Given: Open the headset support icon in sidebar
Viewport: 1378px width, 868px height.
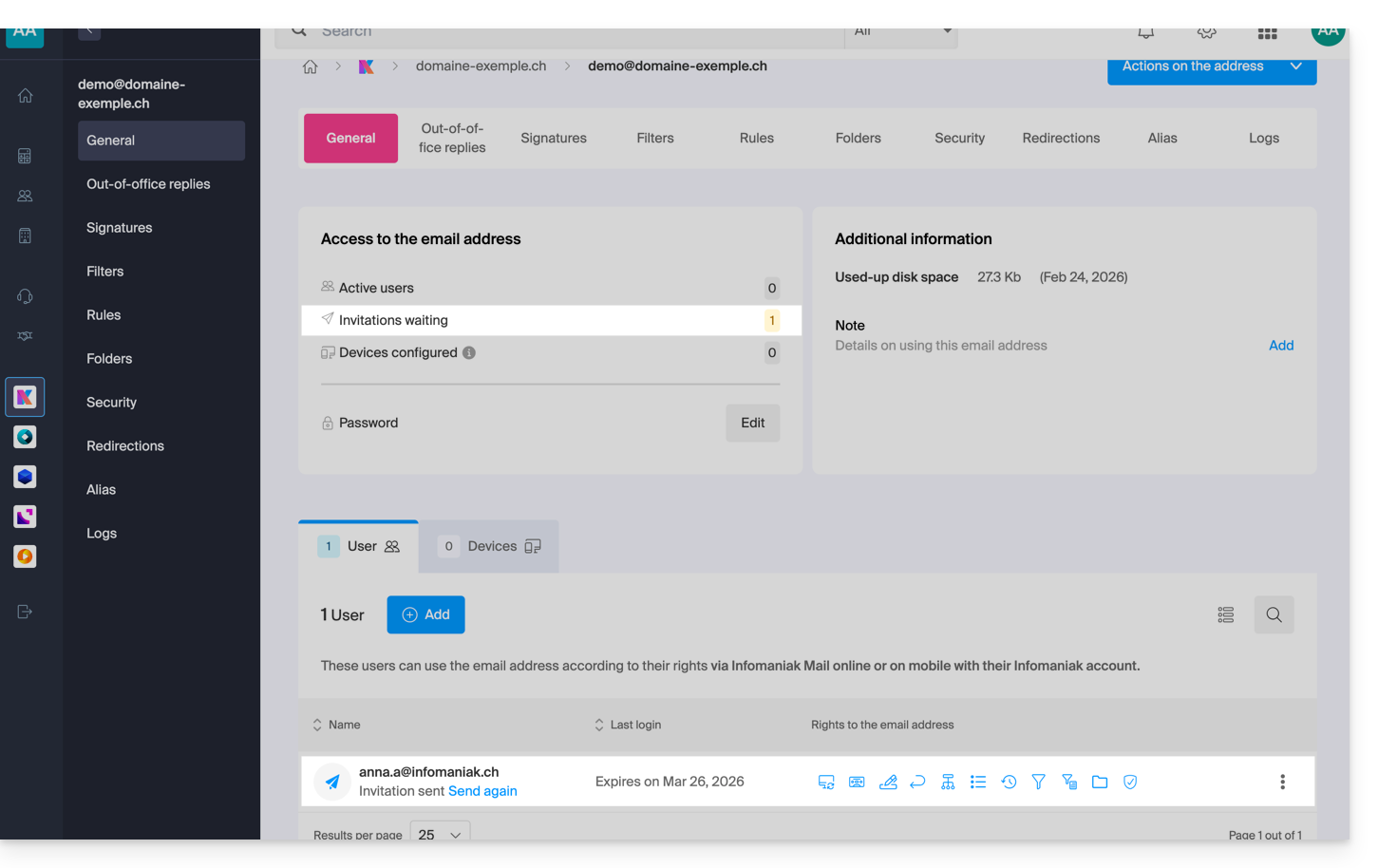Looking at the screenshot, I should pos(26,296).
